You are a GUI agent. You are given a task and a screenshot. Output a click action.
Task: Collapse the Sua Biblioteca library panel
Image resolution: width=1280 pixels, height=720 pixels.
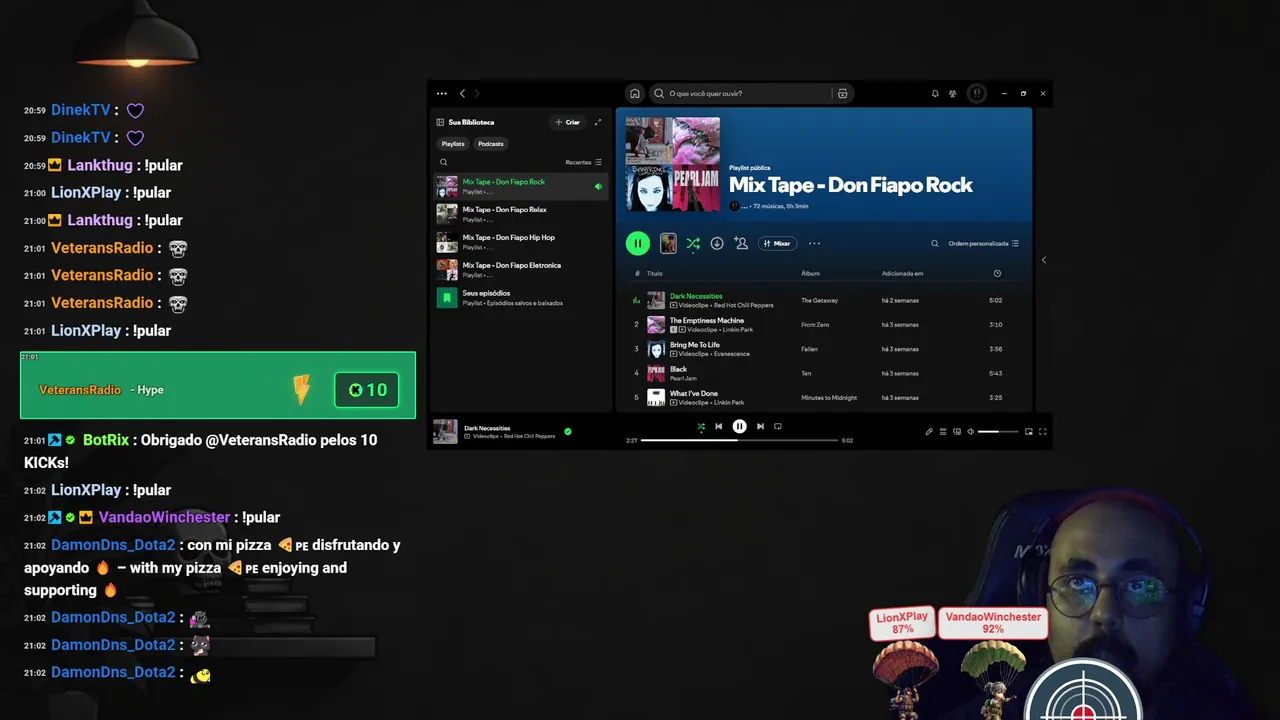pyautogui.click(x=465, y=122)
